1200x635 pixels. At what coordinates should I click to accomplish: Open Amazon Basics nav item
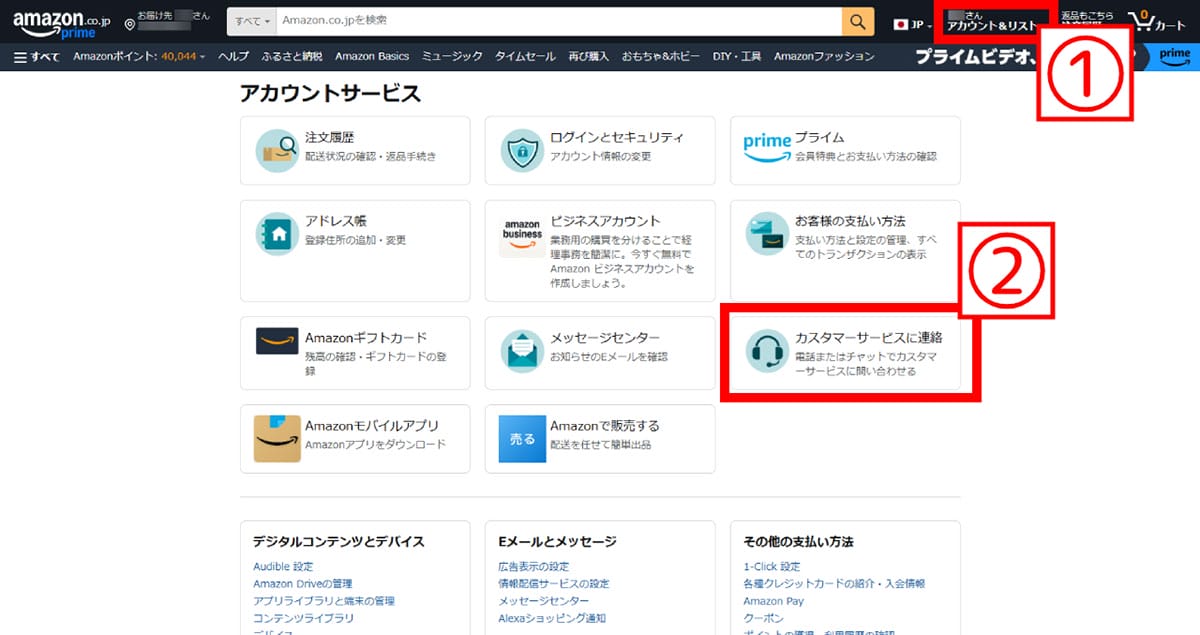coord(372,57)
